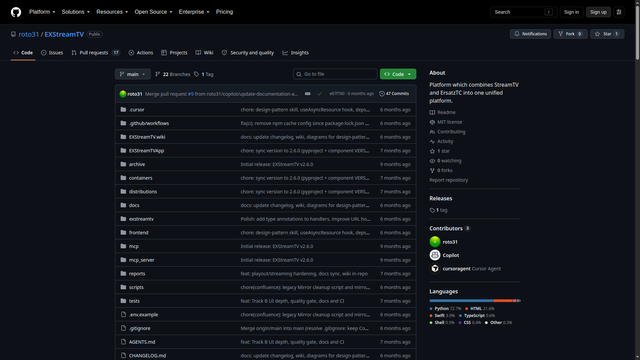Click the archive folder icon
This screenshot has height=360, width=640.
[123, 164]
